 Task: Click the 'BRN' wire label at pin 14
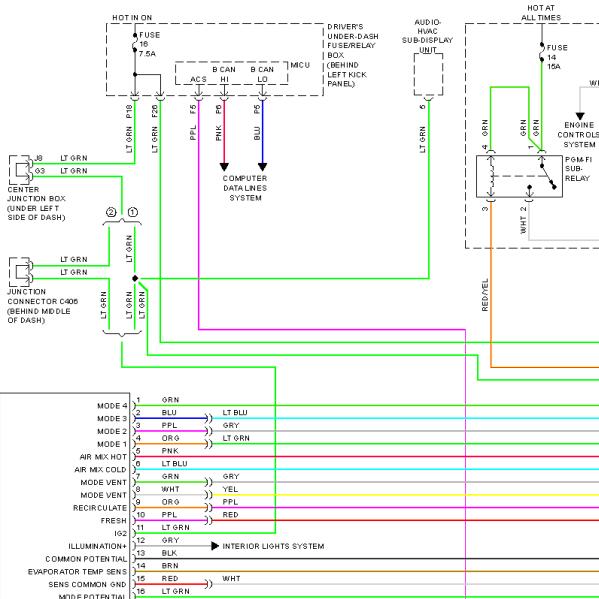click(170, 565)
